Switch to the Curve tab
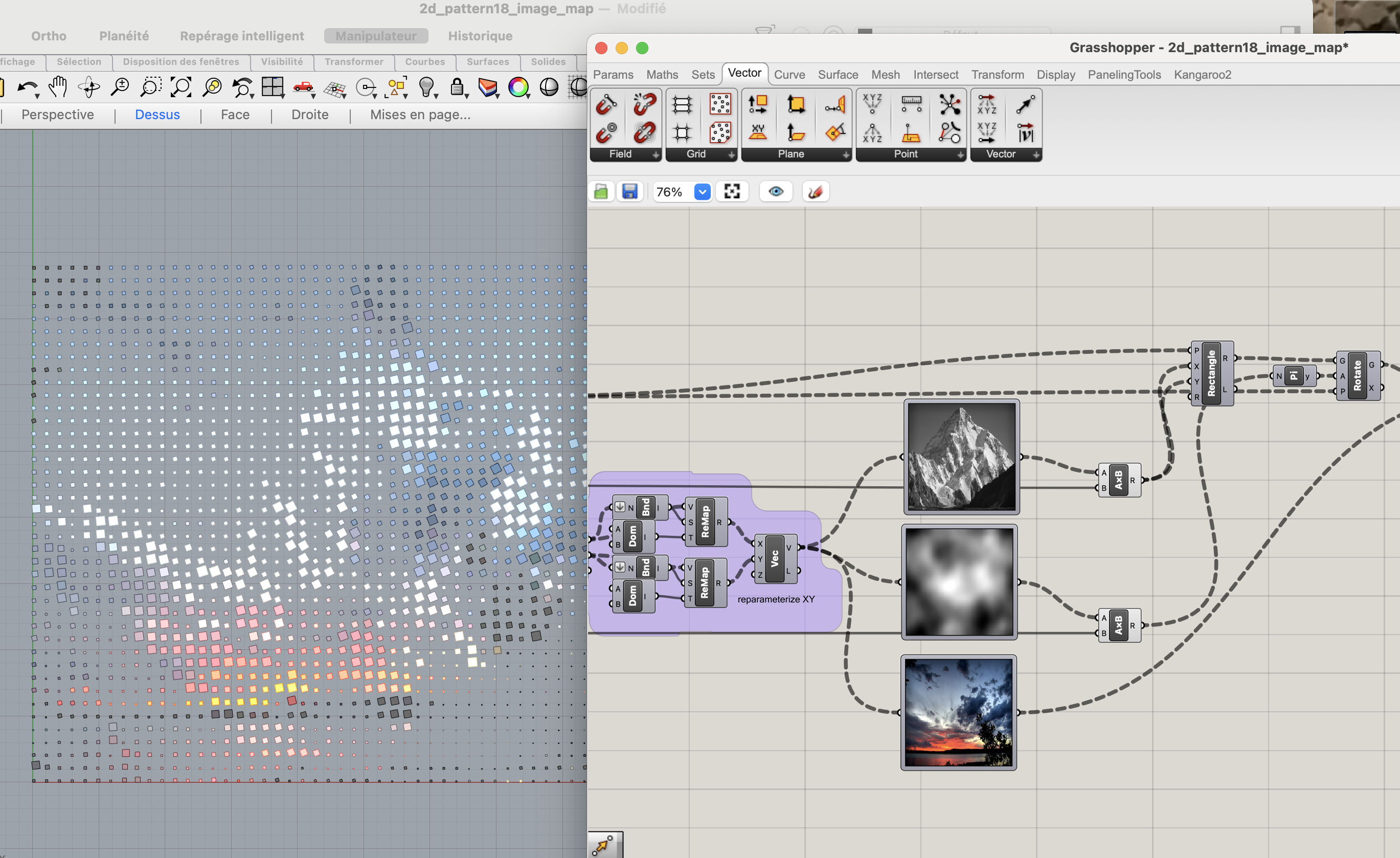 coord(789,75)
